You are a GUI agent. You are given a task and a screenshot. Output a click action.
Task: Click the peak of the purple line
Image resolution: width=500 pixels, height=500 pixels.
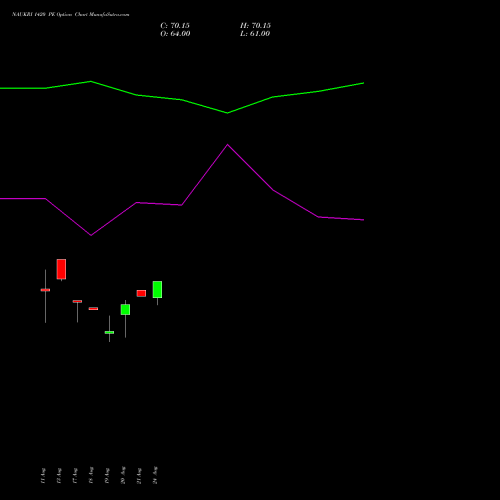(x=228, y=145)
